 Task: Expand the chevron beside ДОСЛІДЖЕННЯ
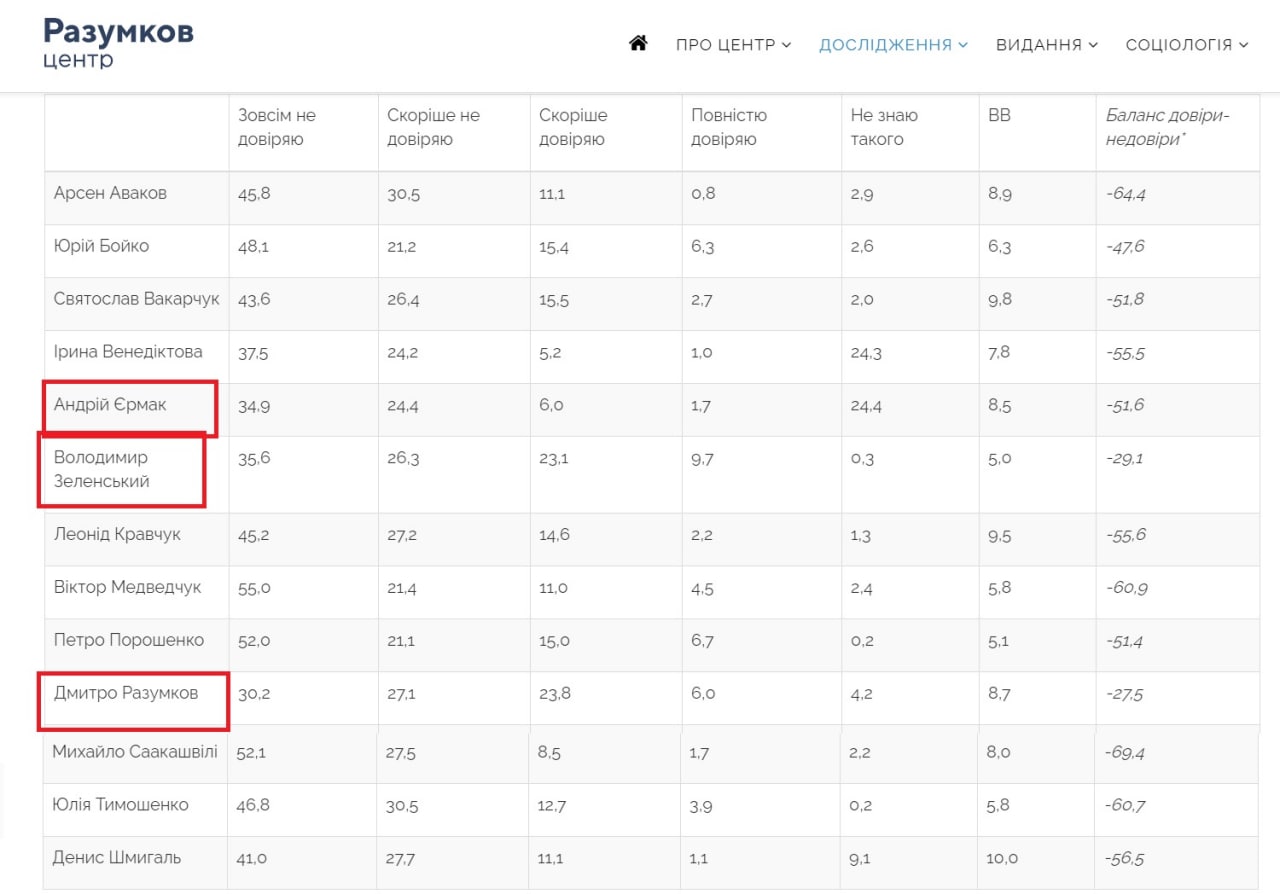click(x=962, y=45)
